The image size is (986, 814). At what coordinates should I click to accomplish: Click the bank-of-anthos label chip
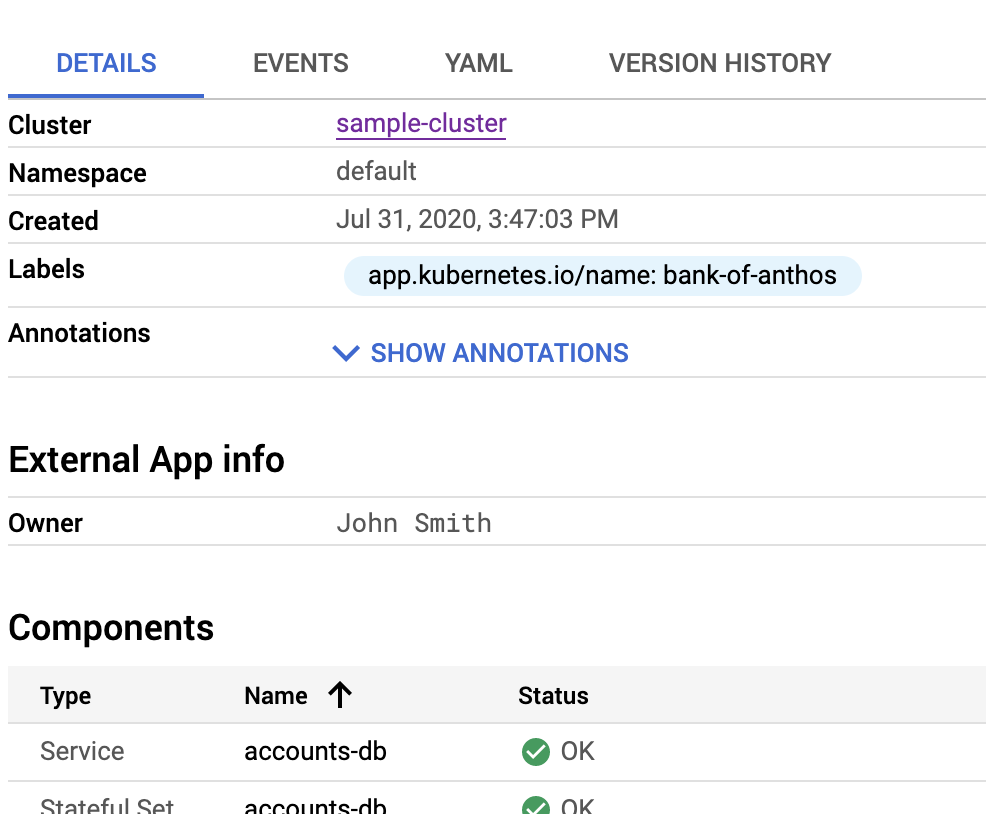click(x=602, y=275)
